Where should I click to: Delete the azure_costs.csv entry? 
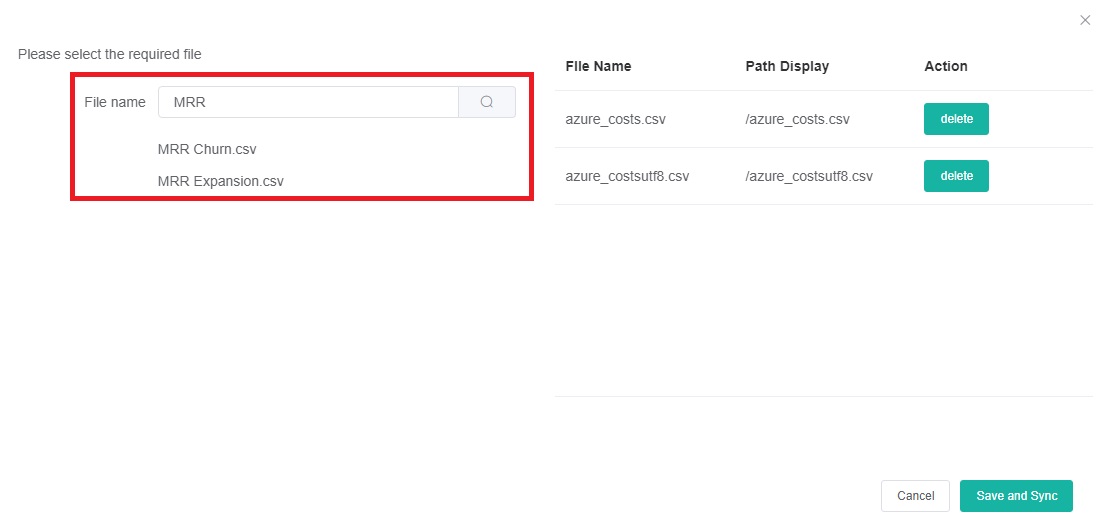click(955, 119)
